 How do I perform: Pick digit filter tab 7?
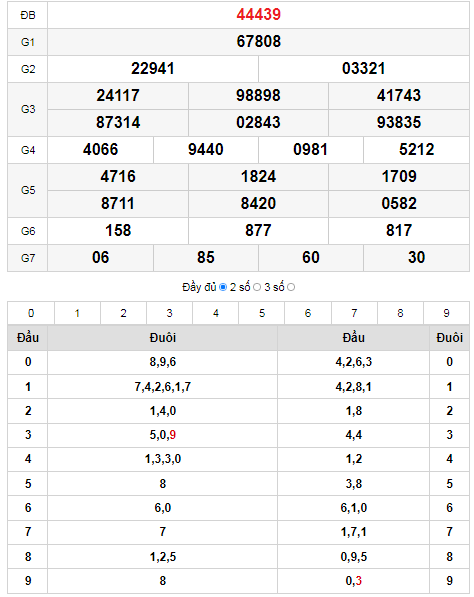[354, 313]
